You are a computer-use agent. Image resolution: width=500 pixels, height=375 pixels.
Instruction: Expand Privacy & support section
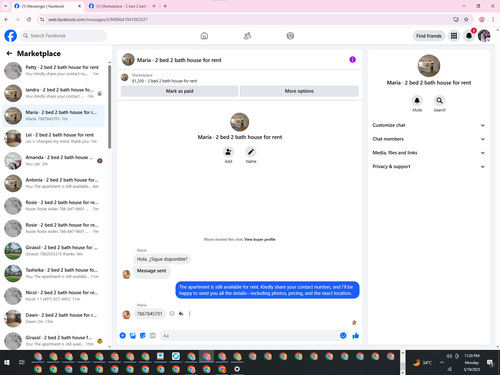(x=428, y=166)
